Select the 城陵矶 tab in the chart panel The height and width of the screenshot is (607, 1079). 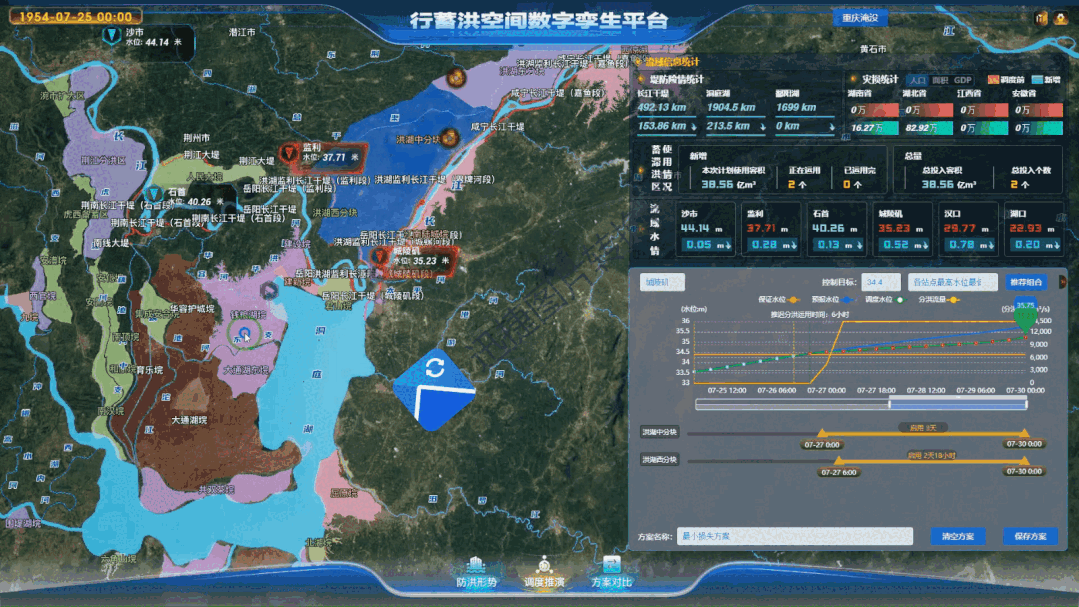[x=661, y=281]
